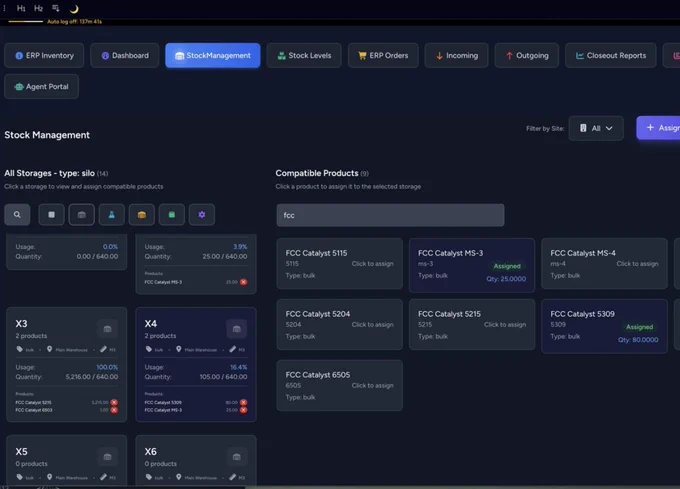Open the Closeout Reports tab
This screenshot has width=680, height=489.
[611, 55]
